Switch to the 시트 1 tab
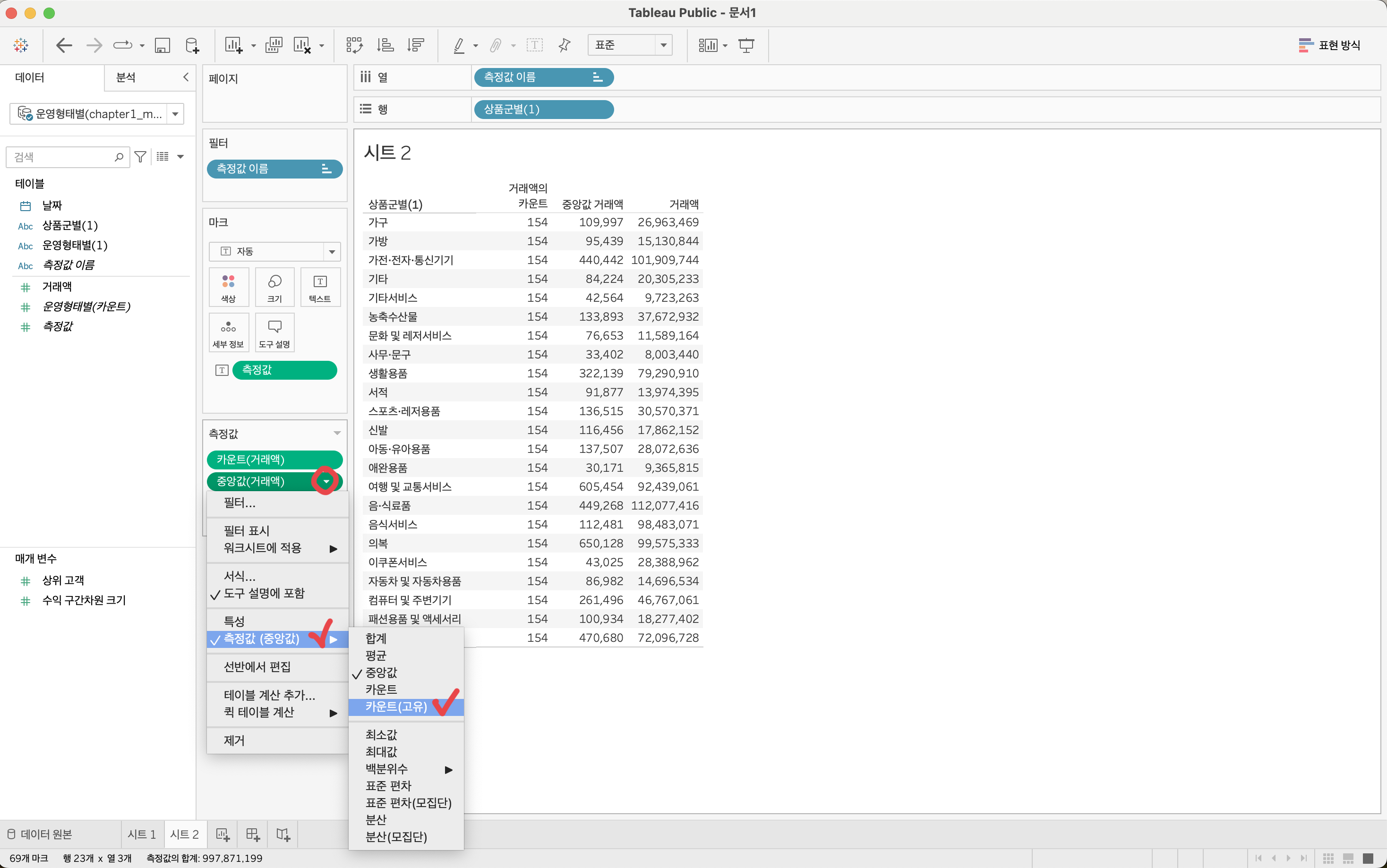Image resolution: width=1387 pixels, height=868 pixels. pos(142,834)
